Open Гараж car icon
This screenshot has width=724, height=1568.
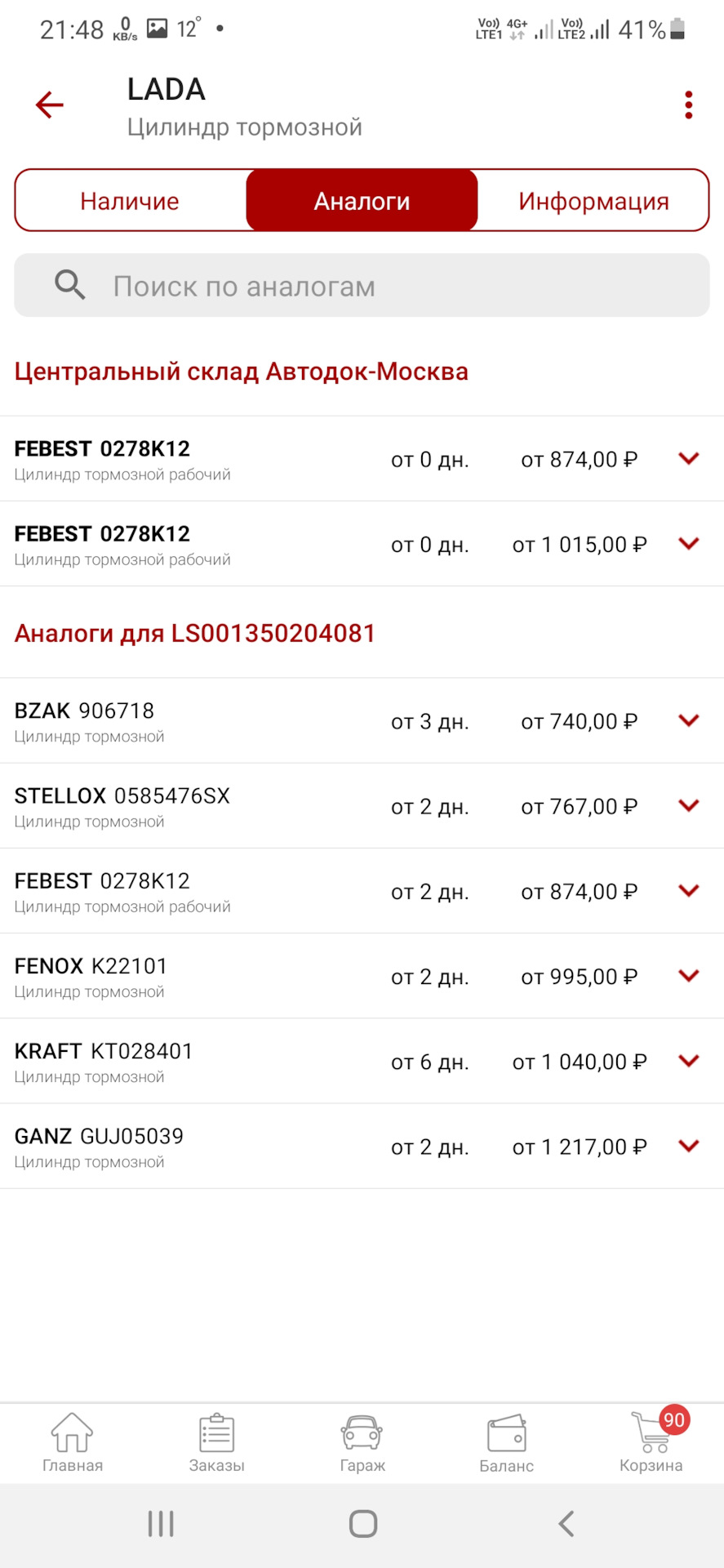point(362,1443)
